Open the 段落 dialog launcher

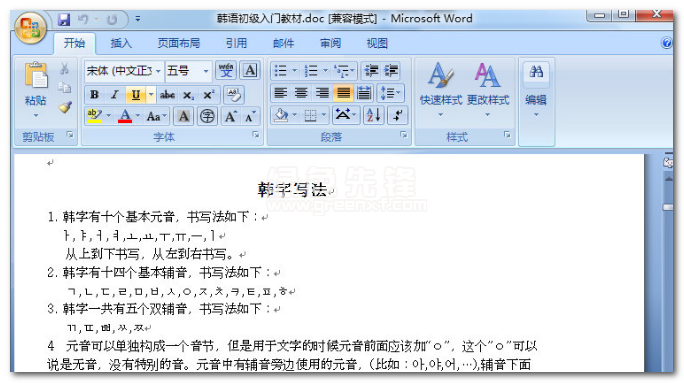[x=404, y=135]
